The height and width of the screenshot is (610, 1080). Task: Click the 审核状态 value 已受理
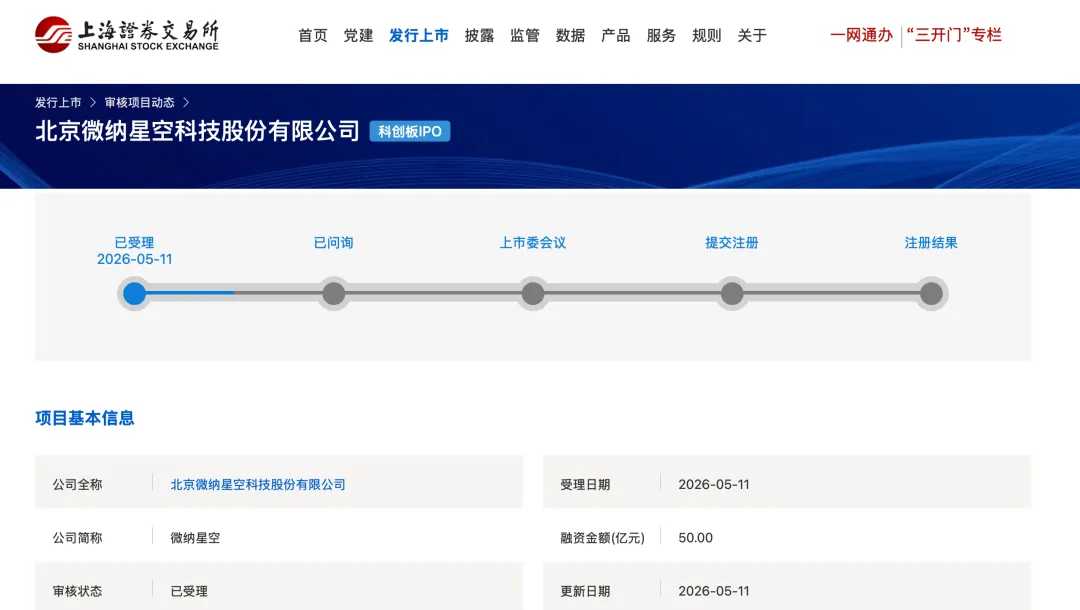pos(189,591)
